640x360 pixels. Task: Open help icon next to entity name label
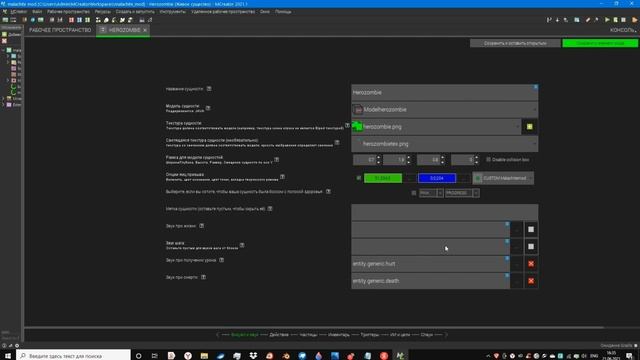209,89
